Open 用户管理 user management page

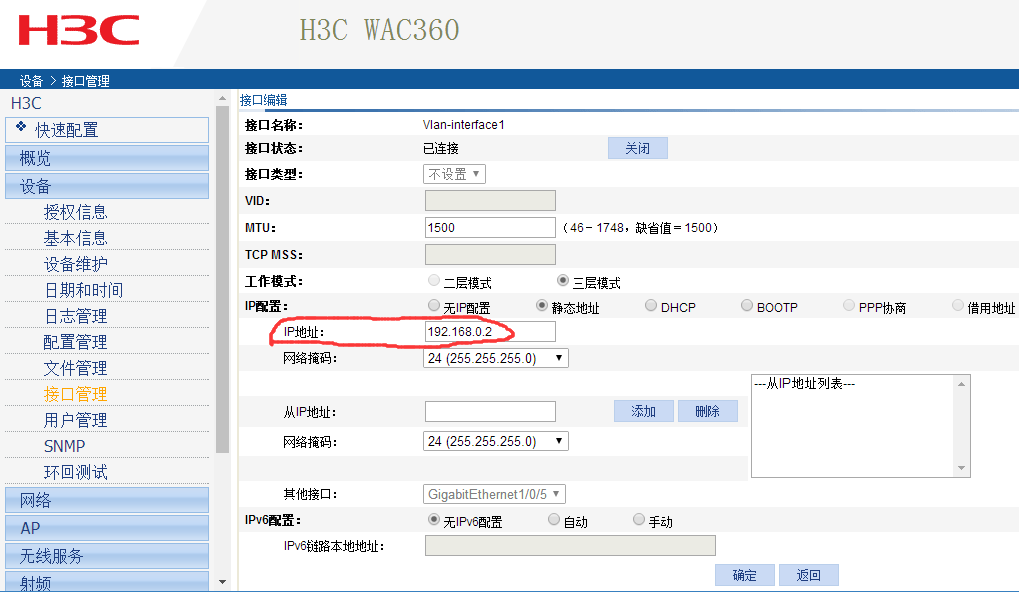pyautogui.click(x=75, y=420)
